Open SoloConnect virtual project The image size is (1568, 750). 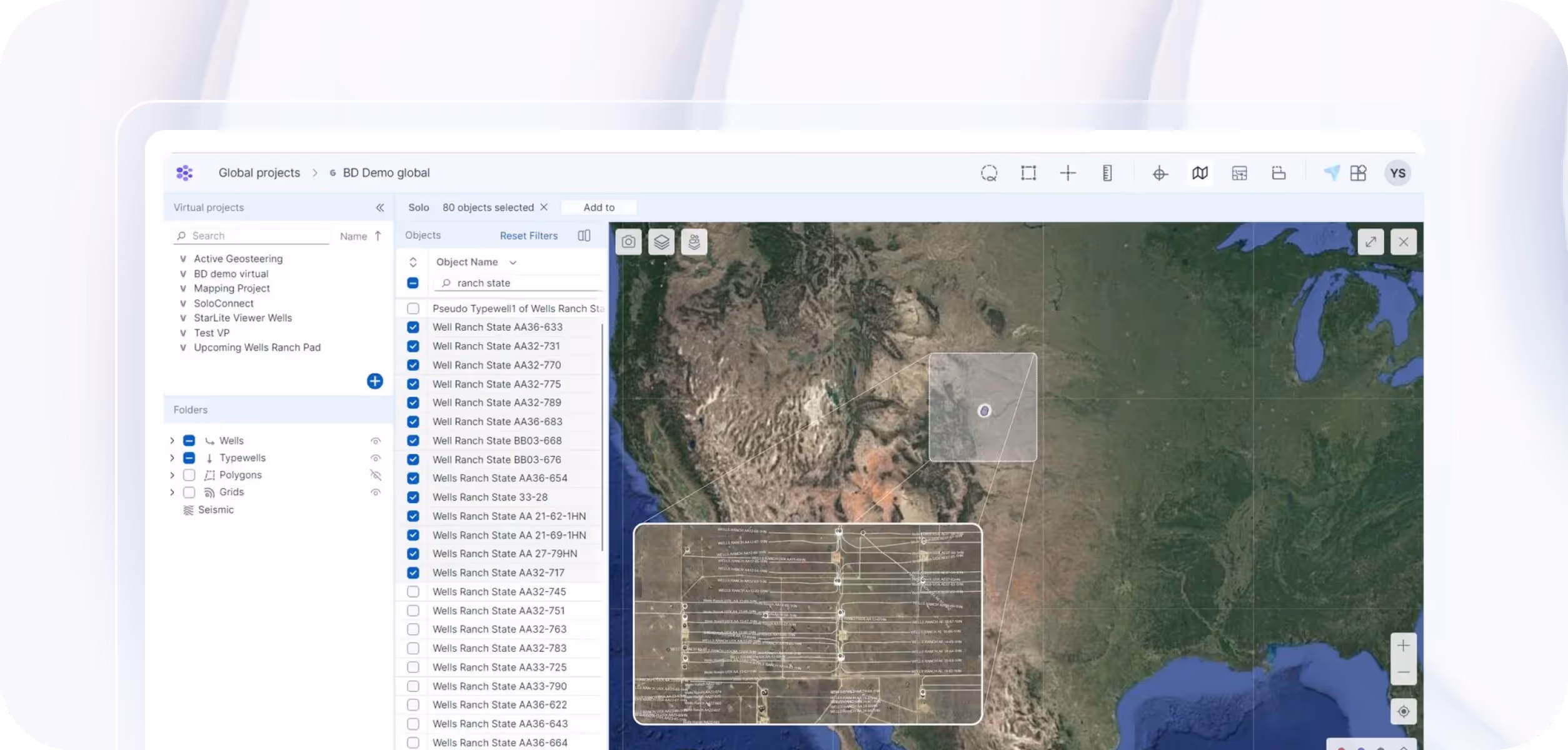tap(224, 303)
